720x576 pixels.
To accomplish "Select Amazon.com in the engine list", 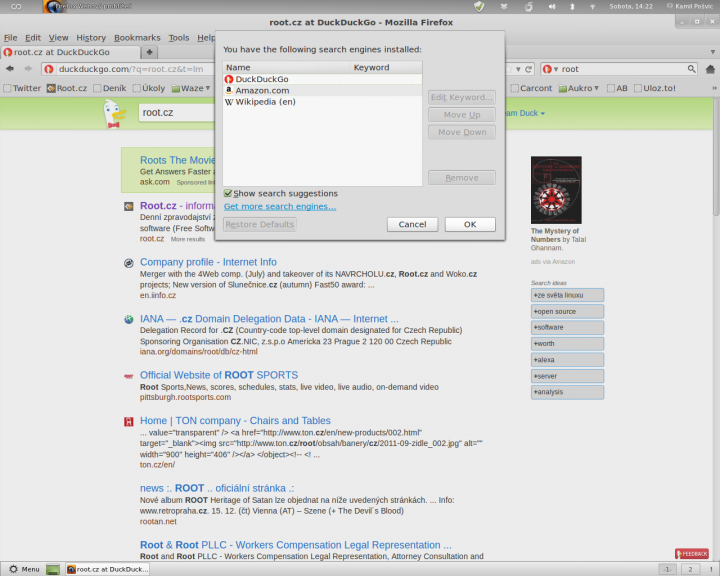I will (x=322, y=90).
